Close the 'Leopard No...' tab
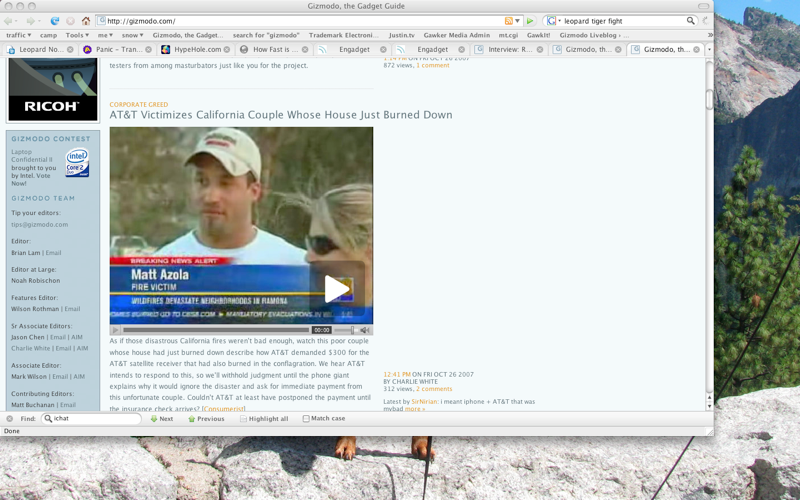Screen dimensions: 800x500 [70, 49]
